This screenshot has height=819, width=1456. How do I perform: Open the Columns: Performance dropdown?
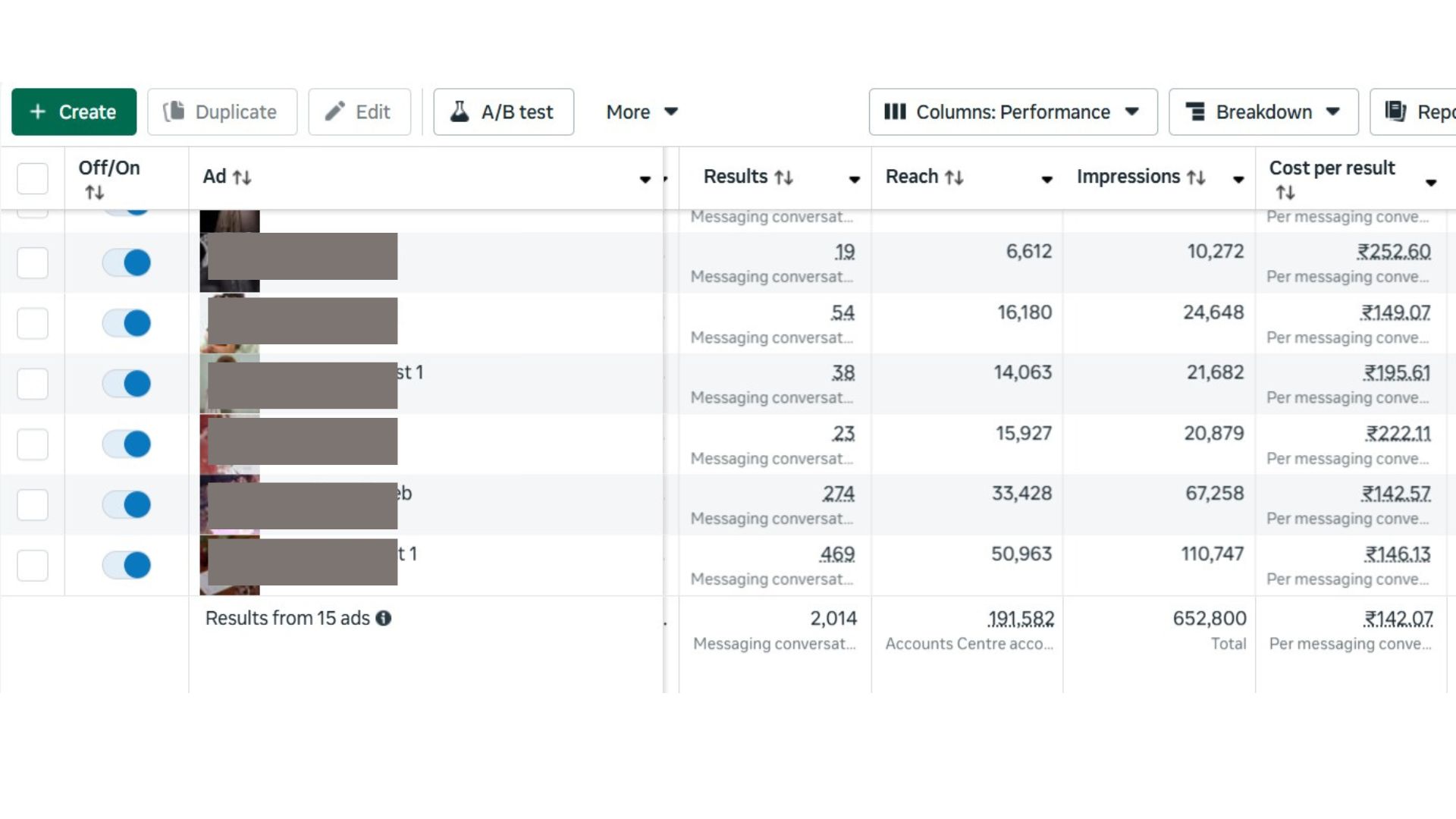[1012, 111]
